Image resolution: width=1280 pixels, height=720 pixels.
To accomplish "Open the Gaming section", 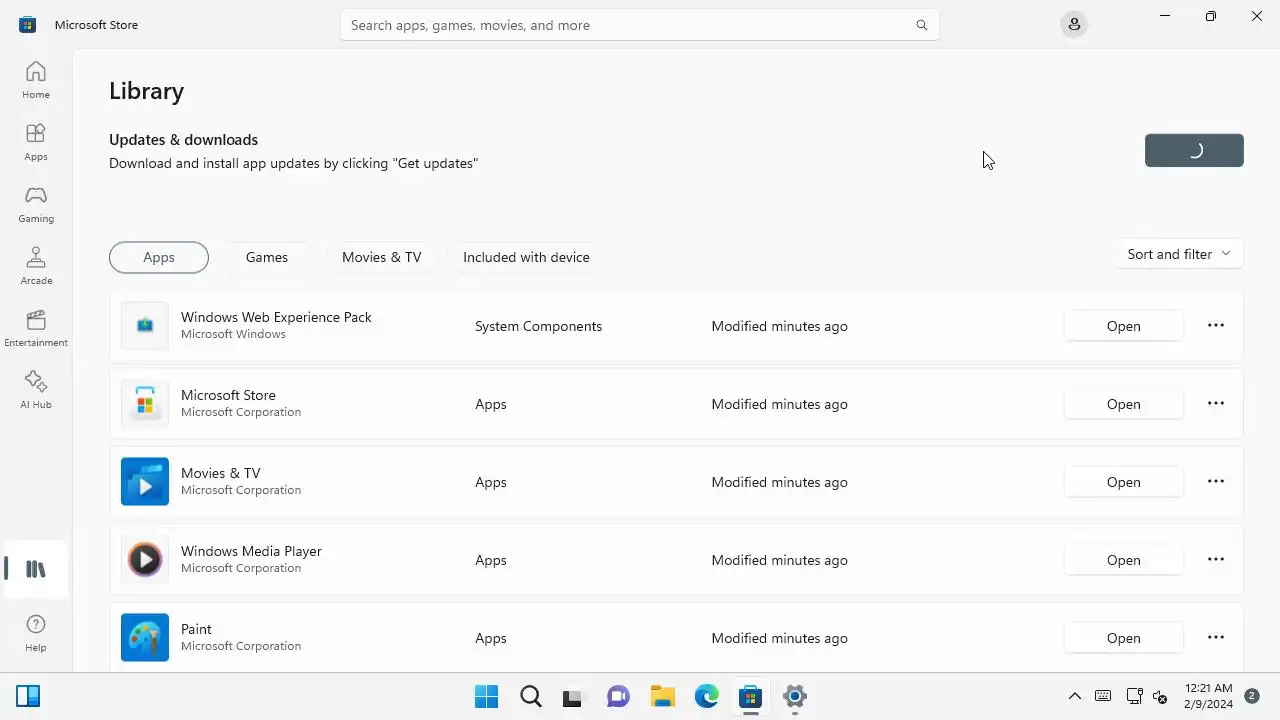I will [x=36, y=204].
